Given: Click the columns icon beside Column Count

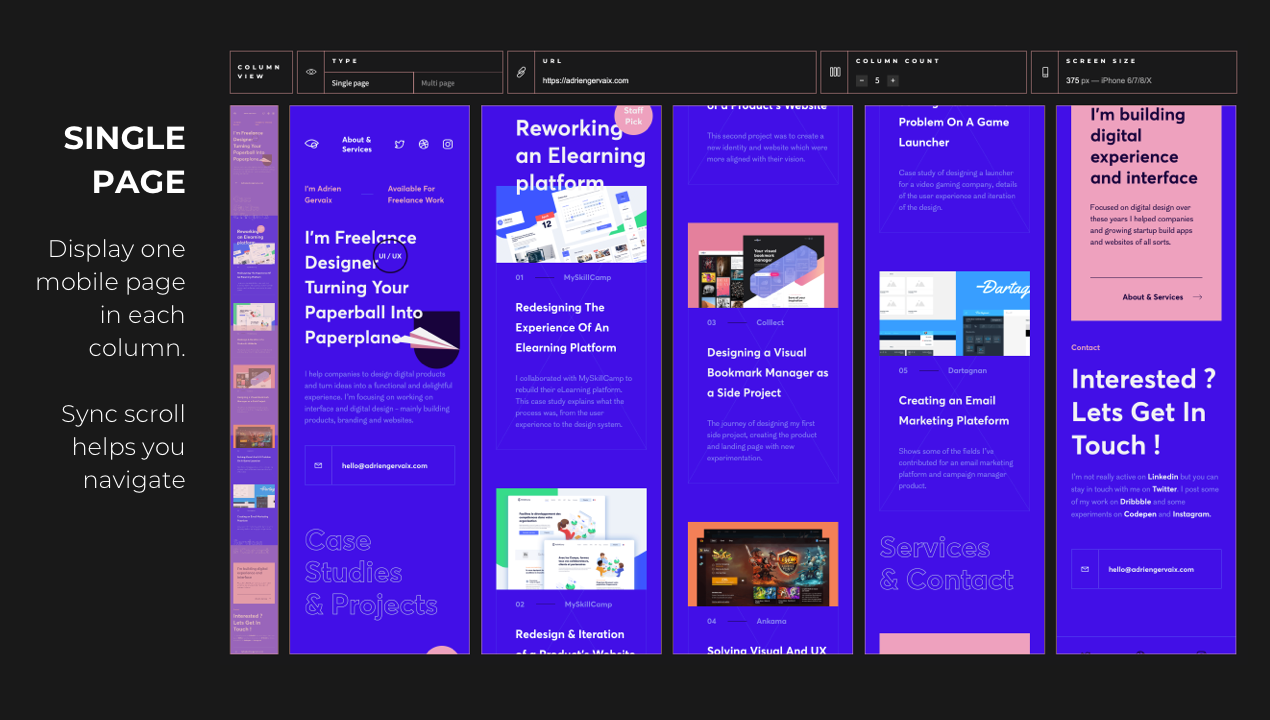Looking at the screenshot, I should pos(834,72).
